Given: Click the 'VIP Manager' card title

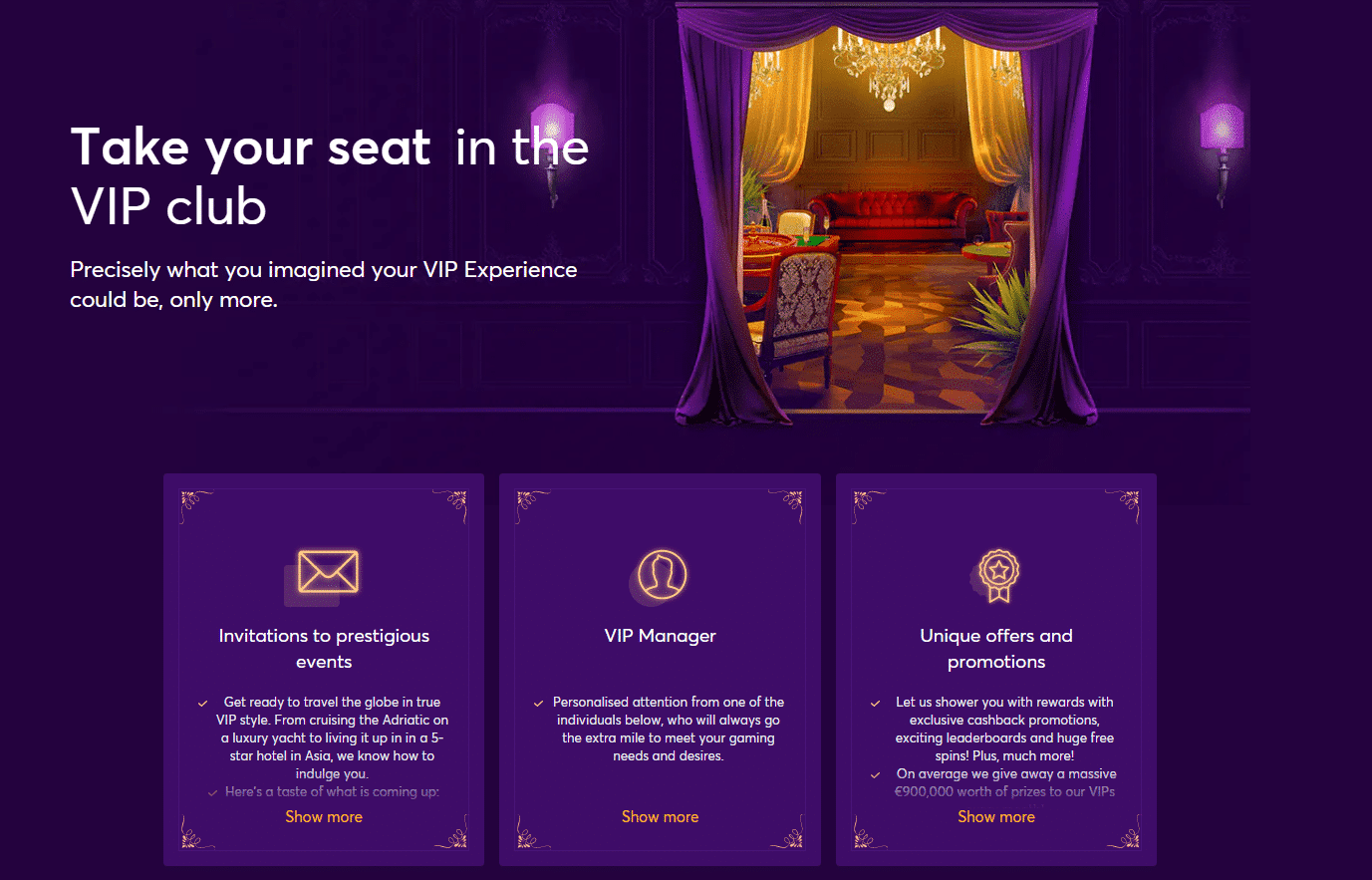Looking at the screenshot, I should [x=660, y=636].
